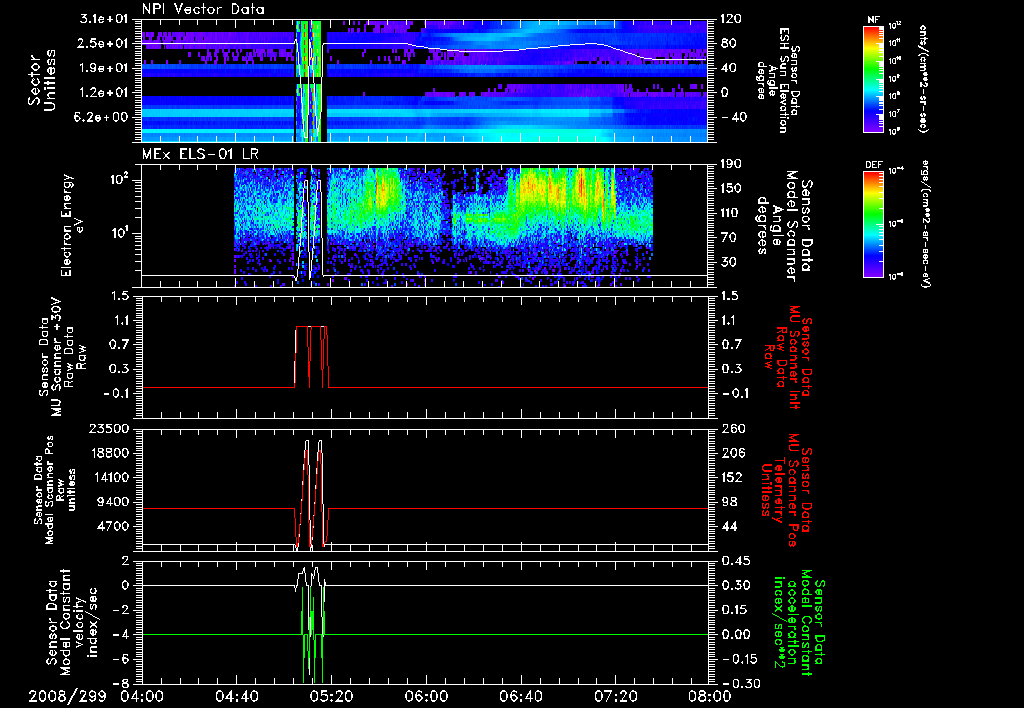
Task: Click the white "Model Scanner Angle degrees" axis label
Action: click(x=784, y=226)
